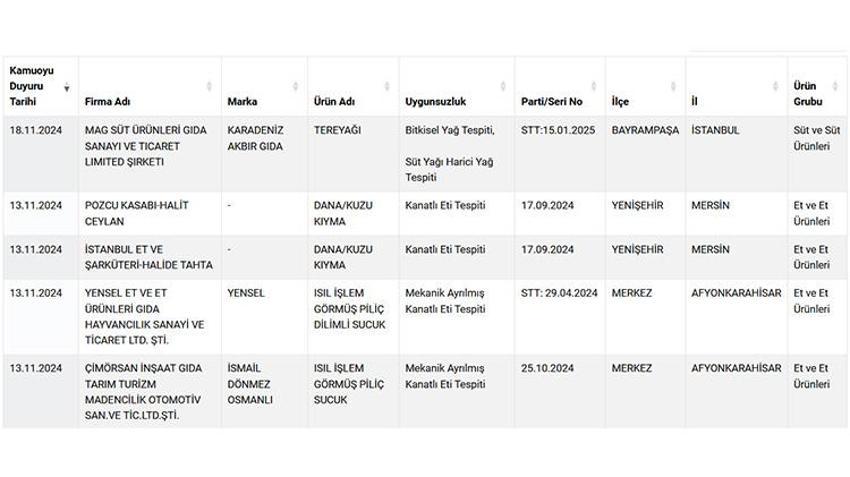
Task: Select MAG SÜT ÜRÜNLERİ GIDA firm cell
Action: click(150, 153)
